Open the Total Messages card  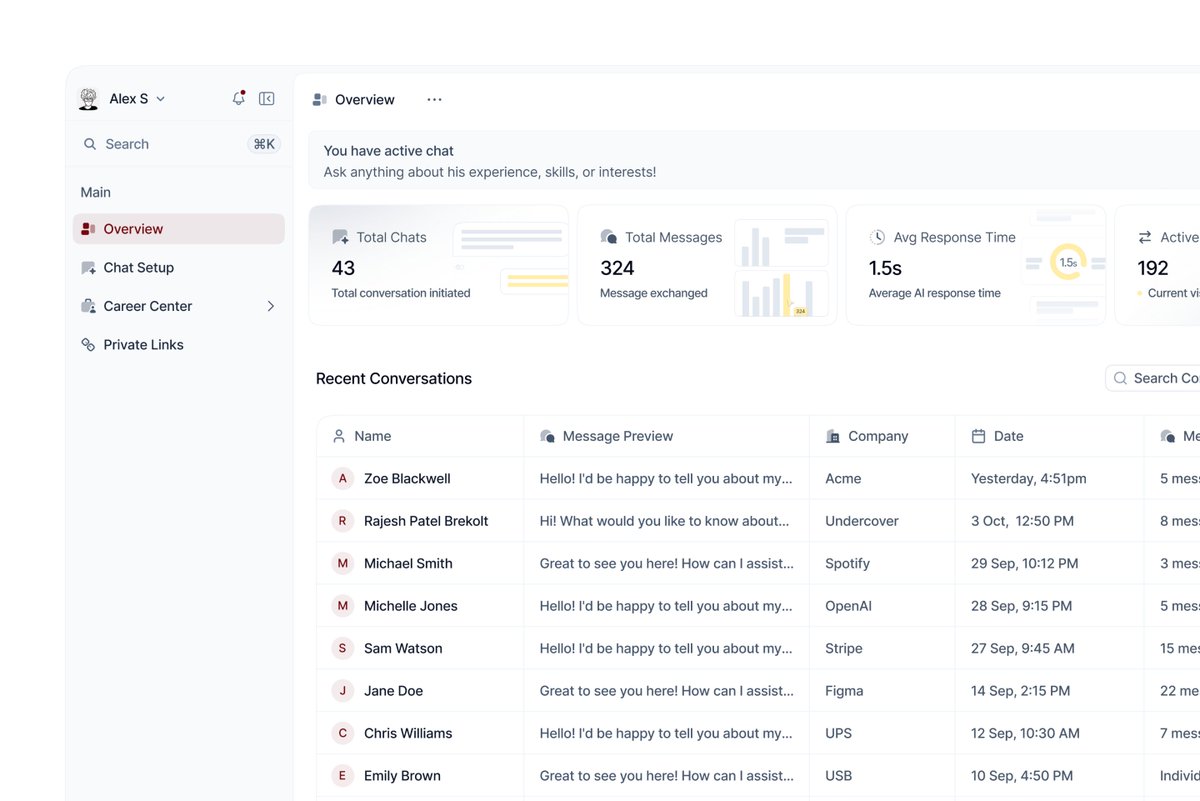[707, 265]
